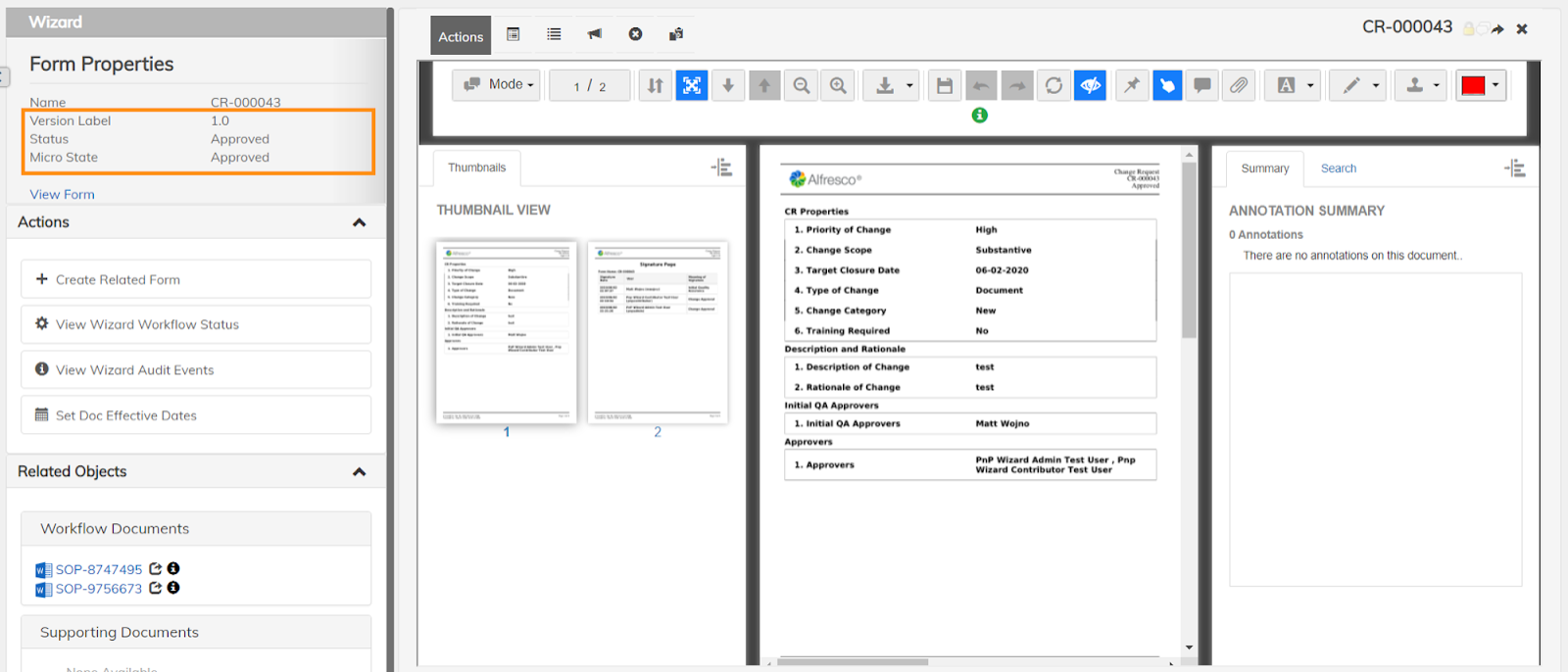
Task: Switch to the Search tab
Action: 1338,168
